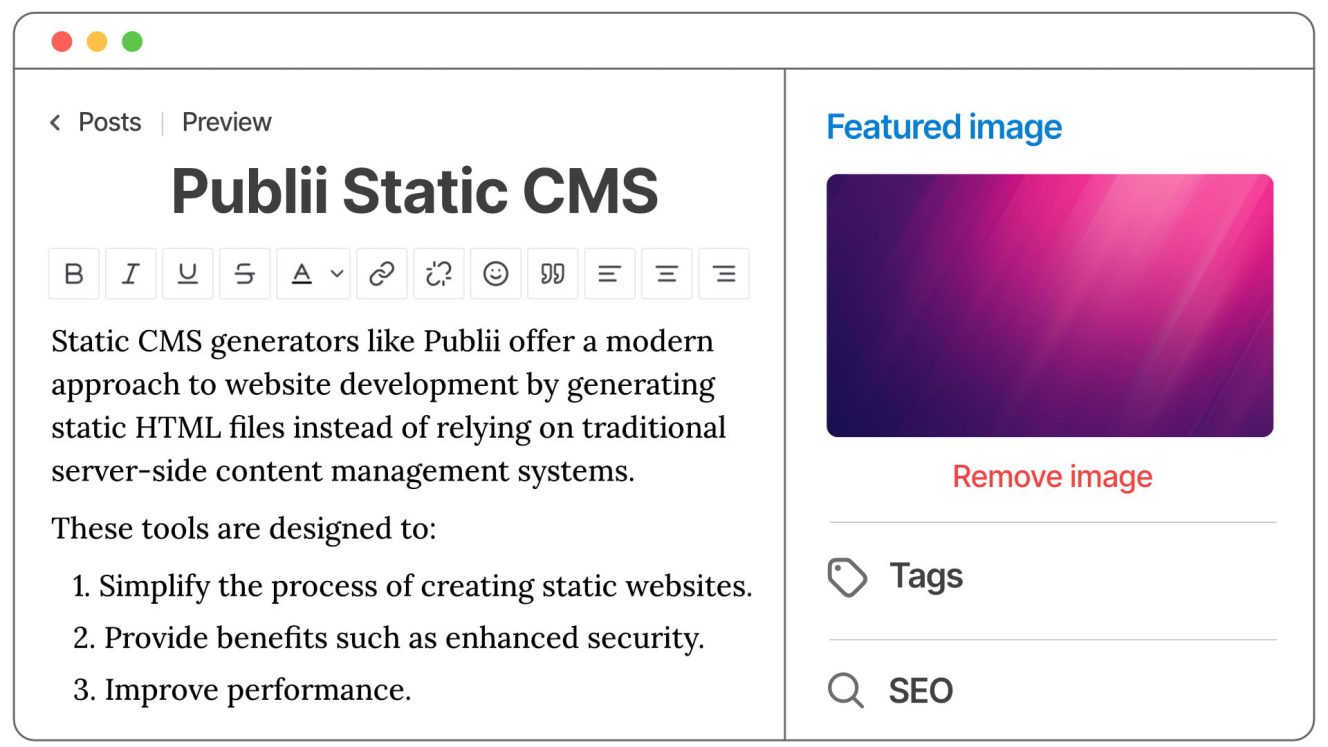Align text right
This screenshot has height=747, width=1328.
pos(724,274)
